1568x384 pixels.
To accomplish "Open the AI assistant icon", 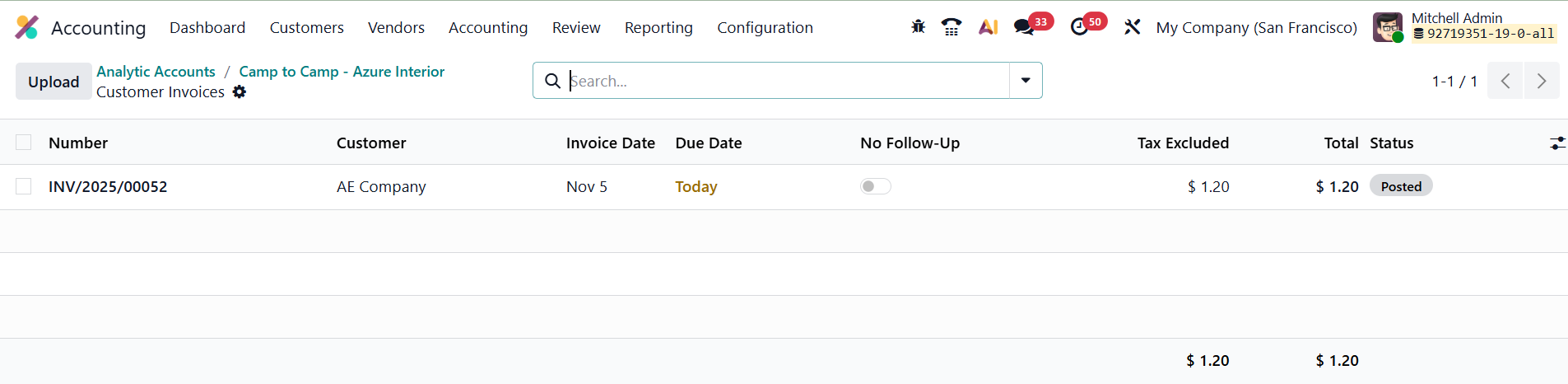I will click(988, 27).
